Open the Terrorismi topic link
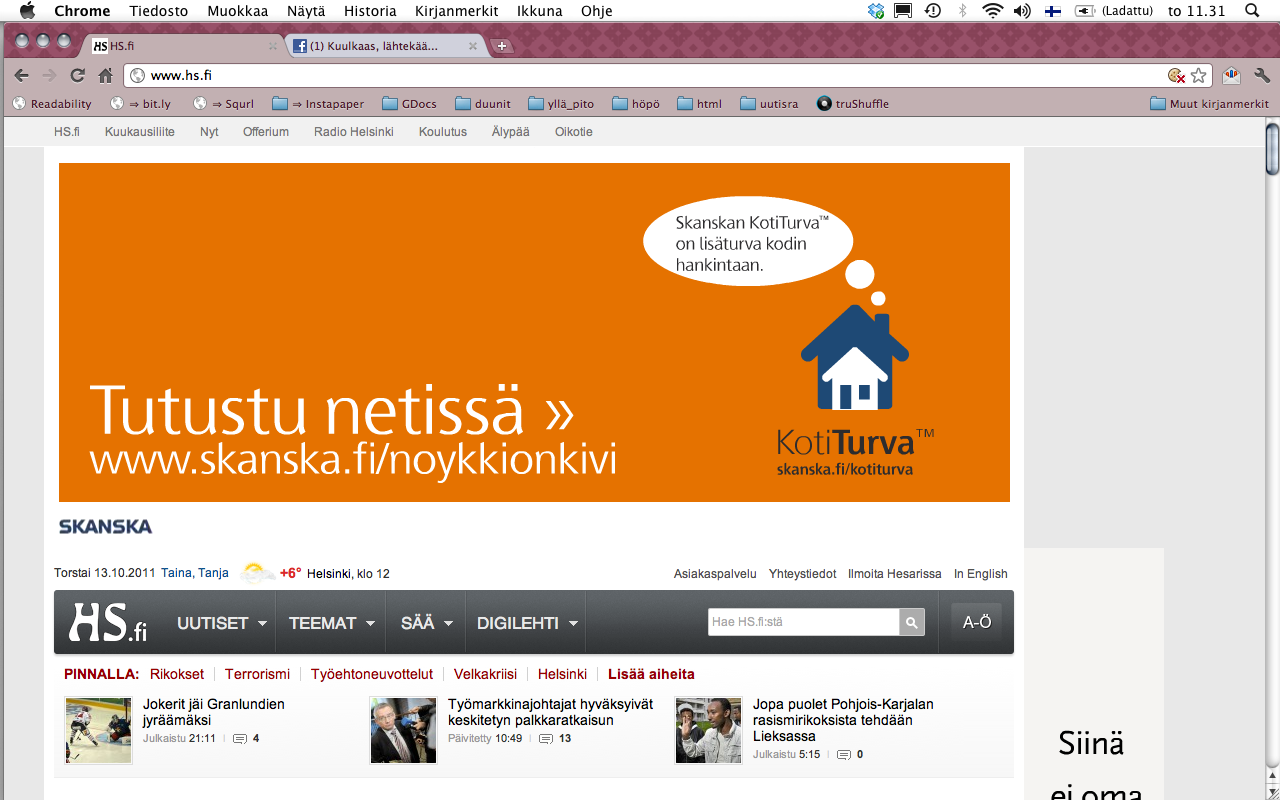 [x=257, y=674]
